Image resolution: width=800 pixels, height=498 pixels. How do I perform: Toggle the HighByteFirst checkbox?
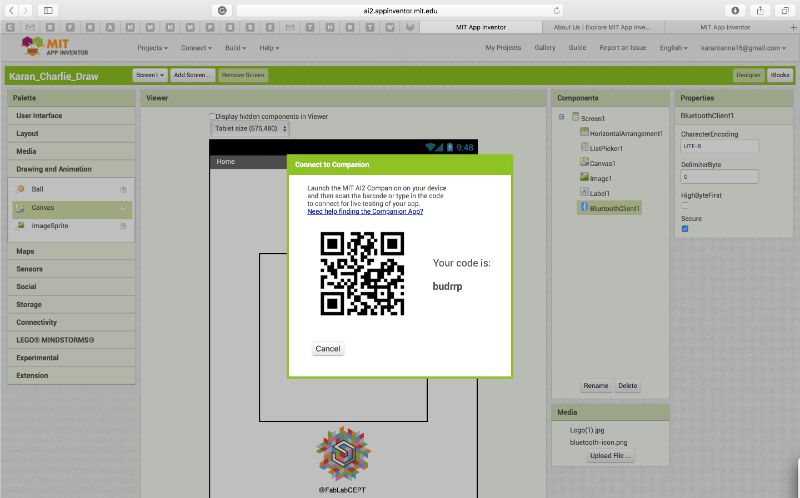pyautogui.click(x=685, y=205)
